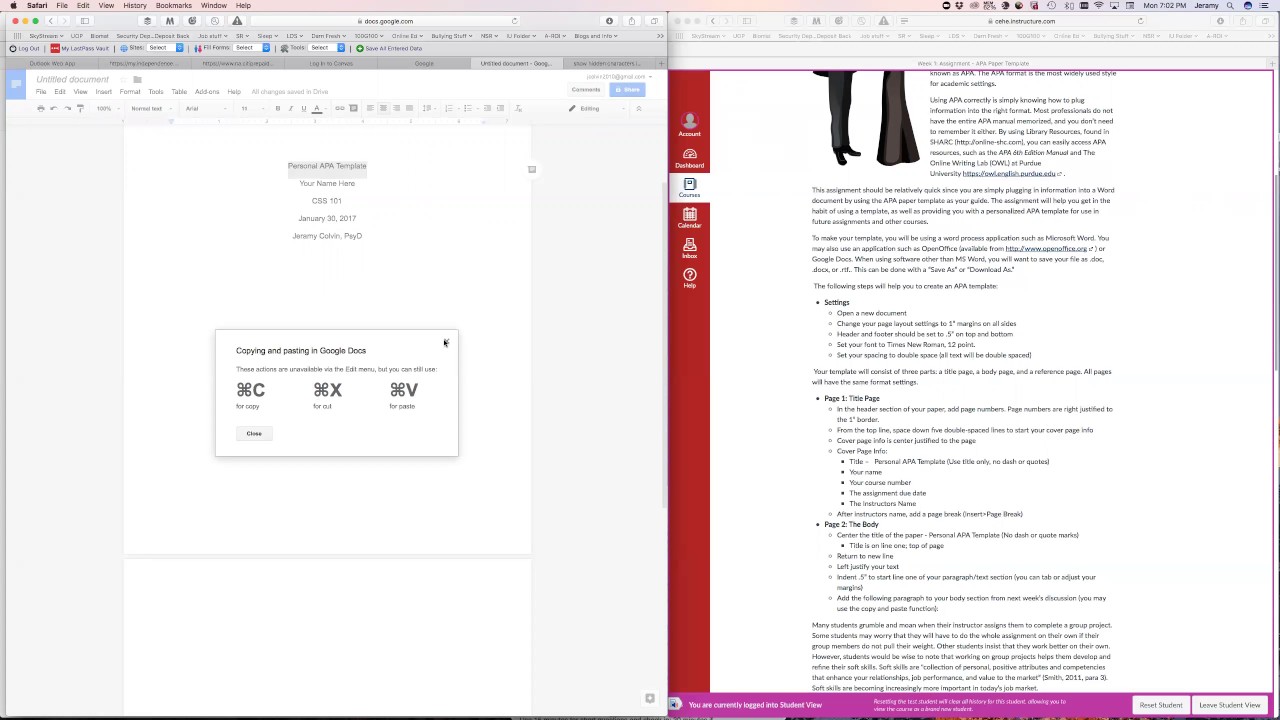The image size is (1280, 720).
Task: Click the Insert link icon in Docs toolbar
Action: click(340, 108)
